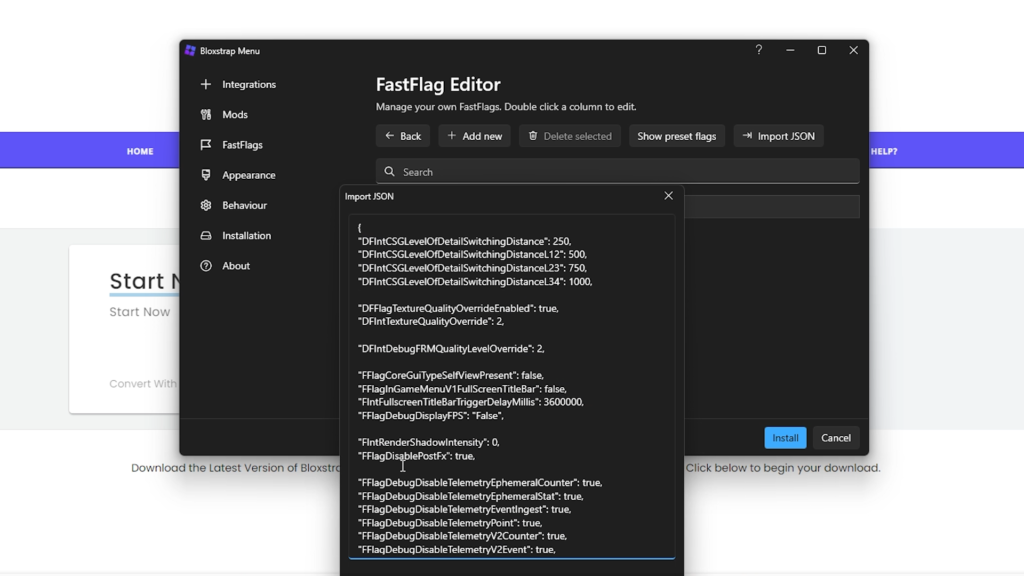The width and height of the screenshot is (1024, 576).
Task: Click the Back button in the FastFlag Editor
Action: 403,136
